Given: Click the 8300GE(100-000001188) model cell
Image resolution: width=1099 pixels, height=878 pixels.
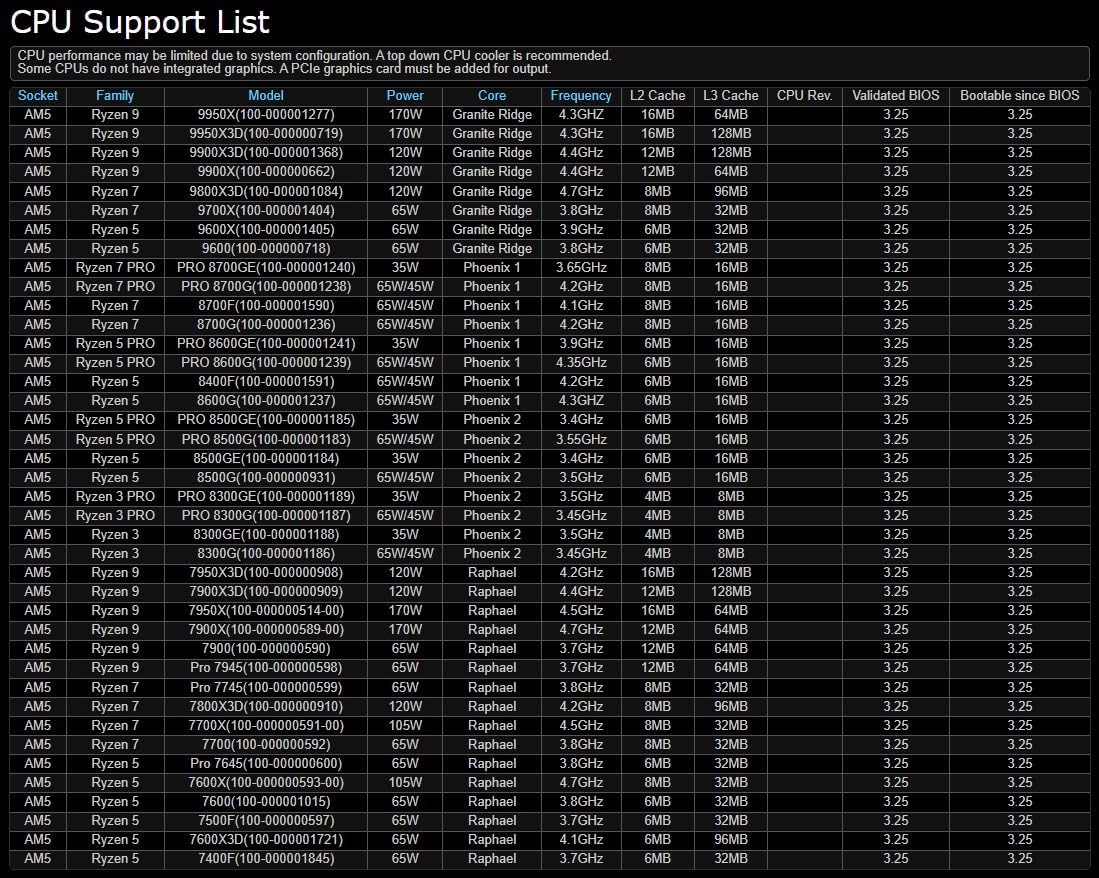Looking at the screenshot, I should 265,535.
